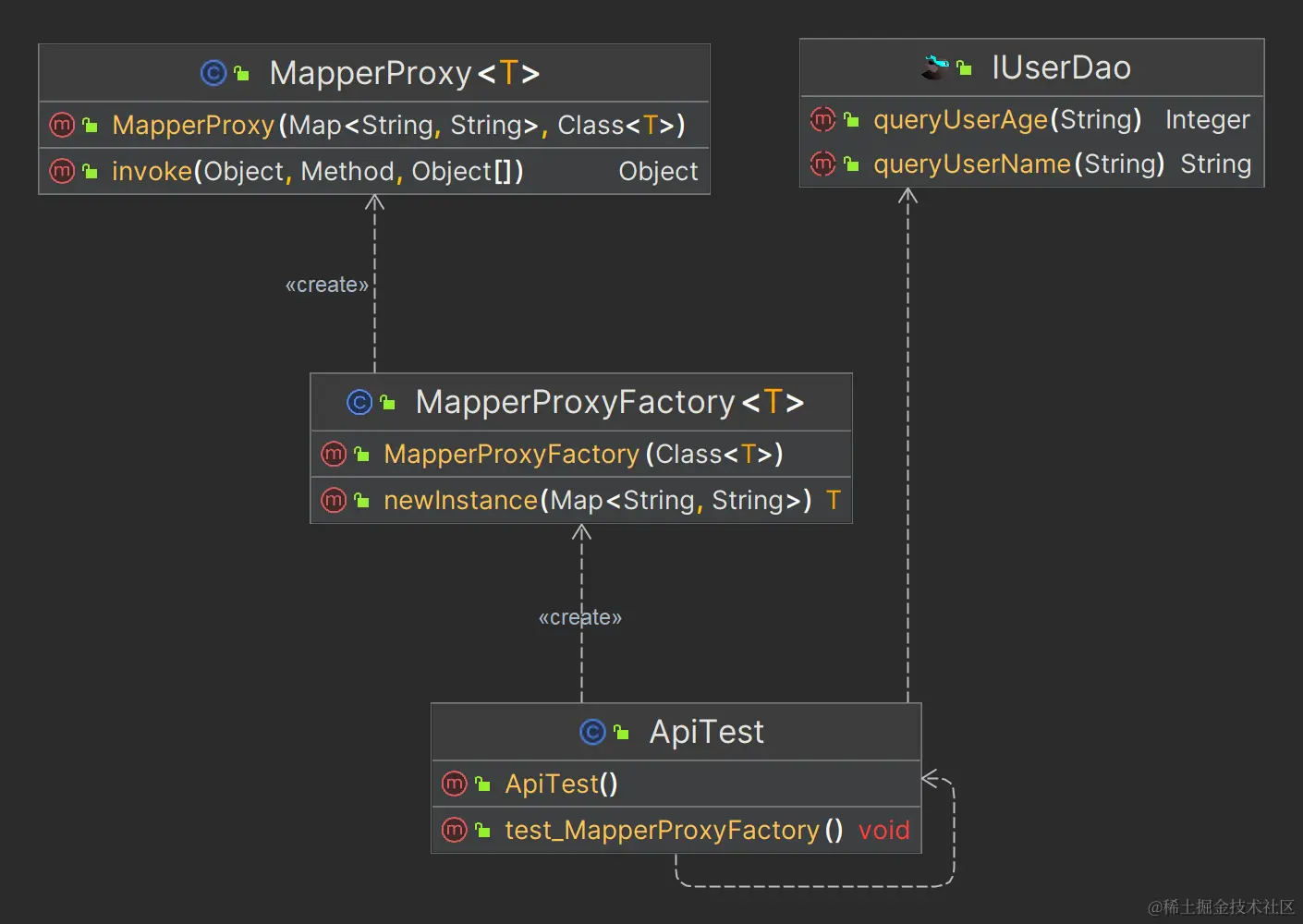Click method icon of queryUserName row
This screenshot has width=1303, height=924.
[822, 164]
